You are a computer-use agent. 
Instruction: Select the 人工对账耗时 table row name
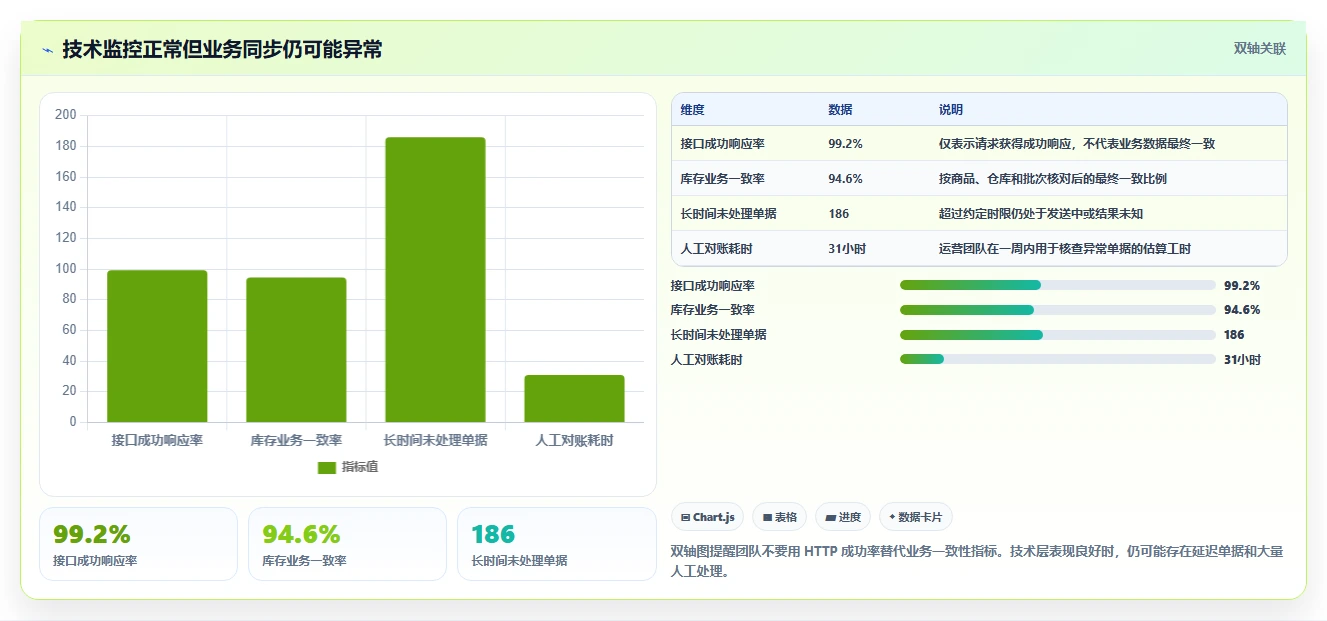(716, 249)
